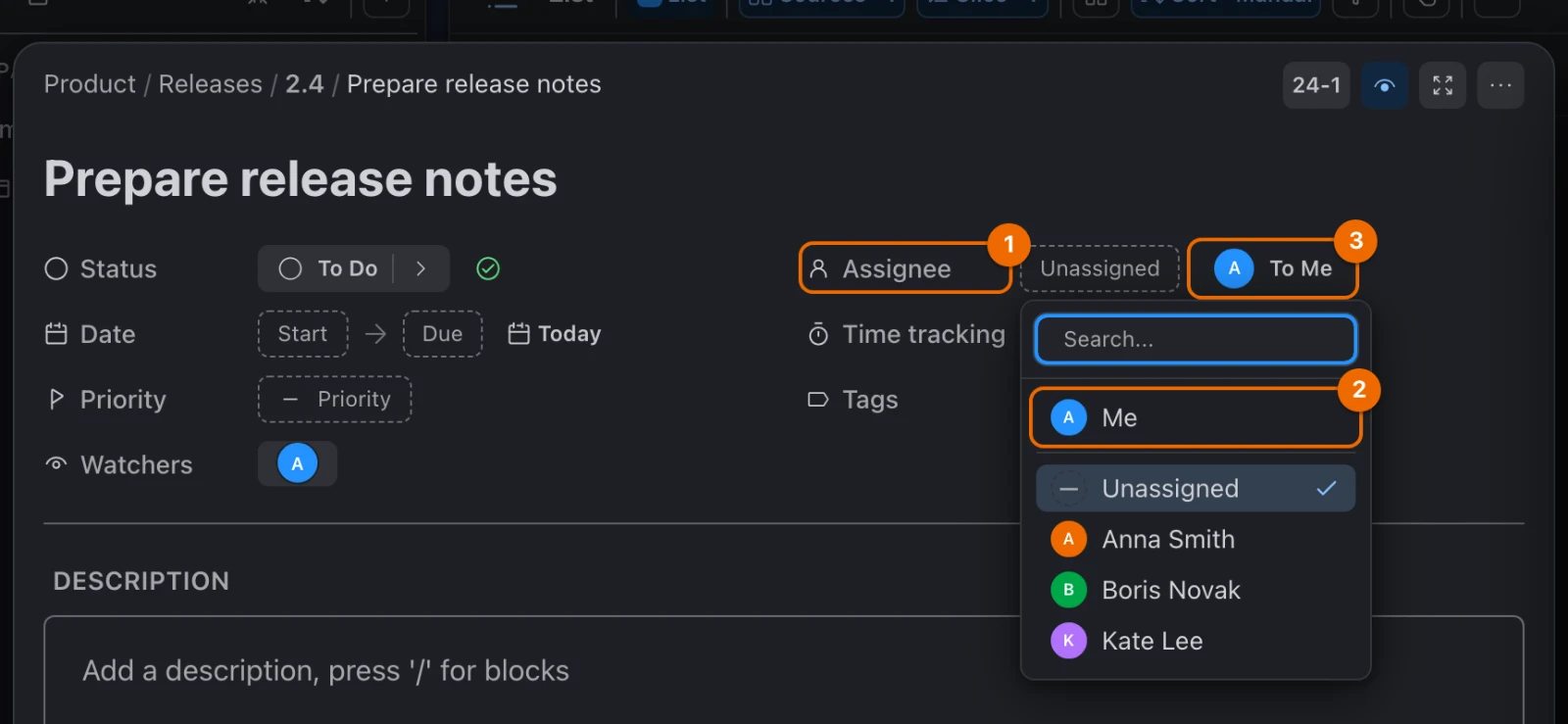
Task: Click the Prepare release notes title
Action: 301,179
